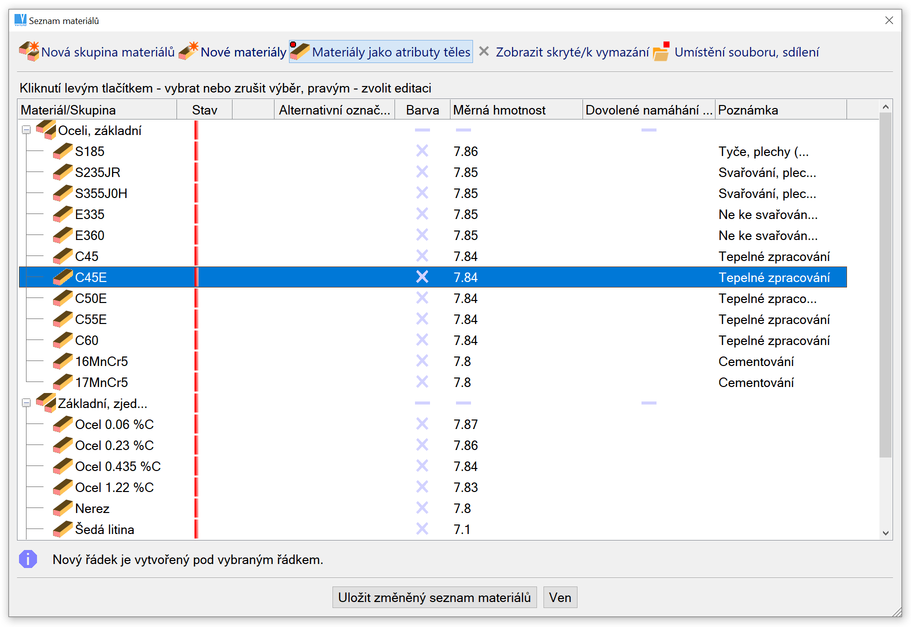Screen dimensions: 911x627
Task: Click the Šedá litina material icon
Action: click(x=63, y=530)
